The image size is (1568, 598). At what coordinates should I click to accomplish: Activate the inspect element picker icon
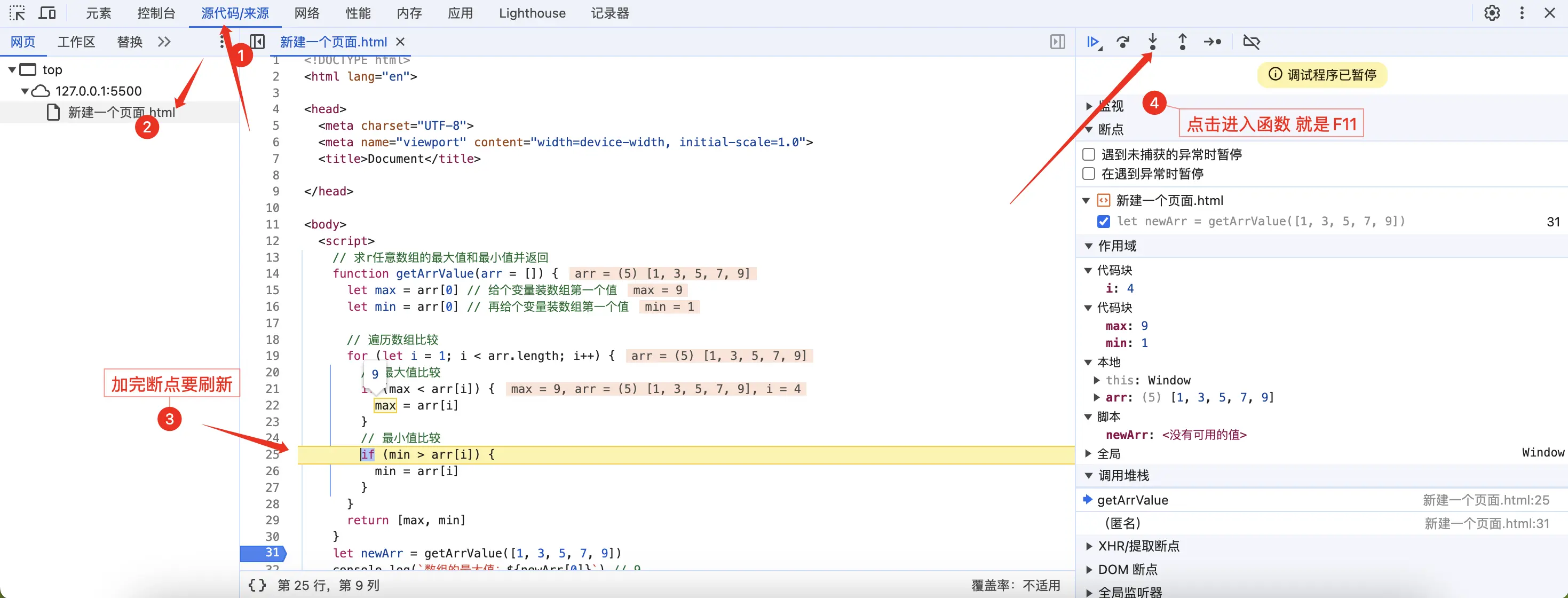(17, 13)
